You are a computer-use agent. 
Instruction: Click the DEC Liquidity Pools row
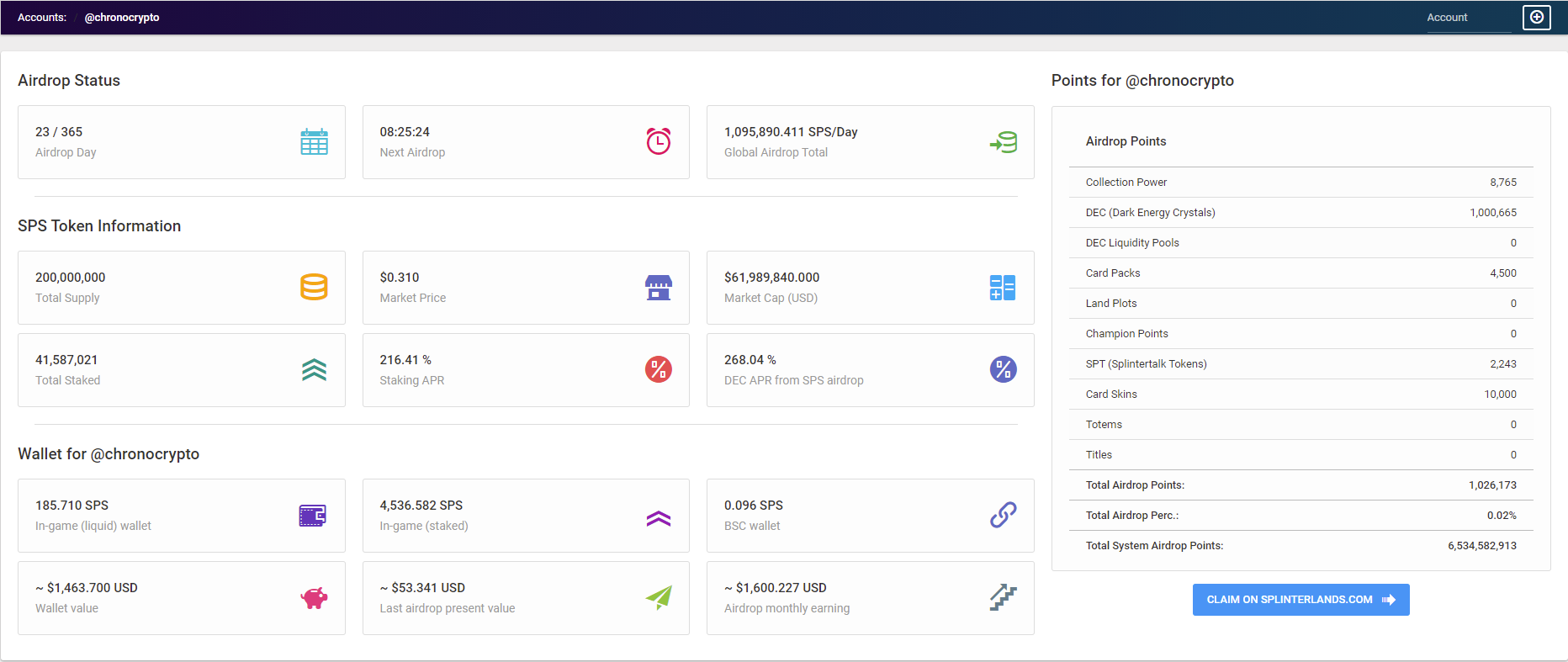[x=1300, y=243]
